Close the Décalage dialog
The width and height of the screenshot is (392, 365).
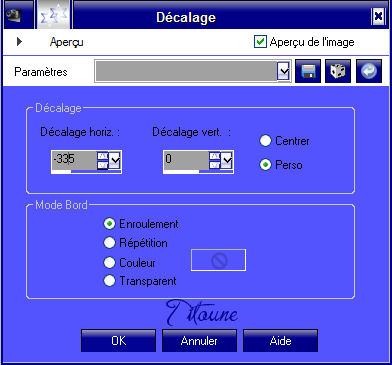pos(378,16)
